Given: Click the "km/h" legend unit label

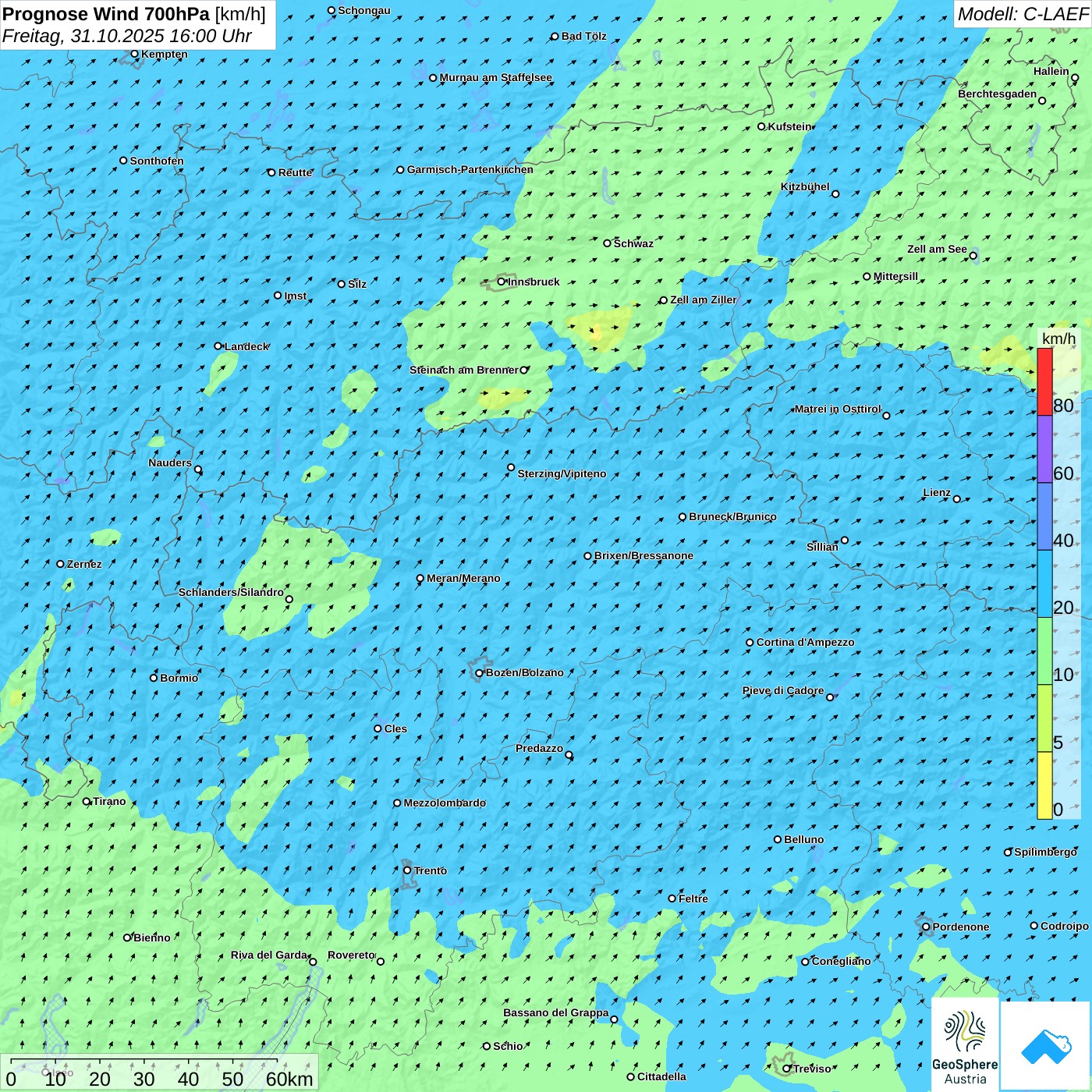Looking at the screenshot, I should coord(1058,339).
